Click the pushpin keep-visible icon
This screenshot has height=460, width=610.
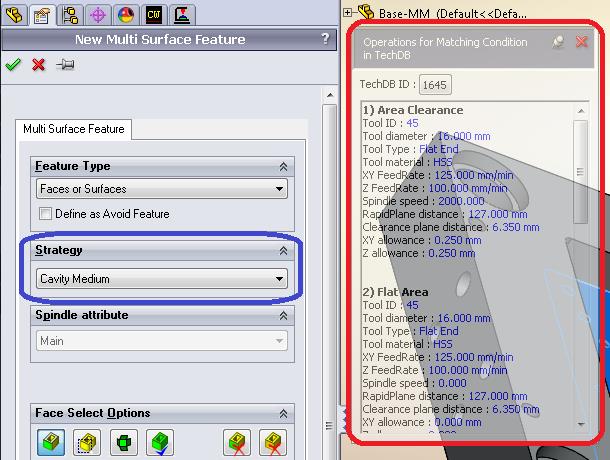(66, 65)
